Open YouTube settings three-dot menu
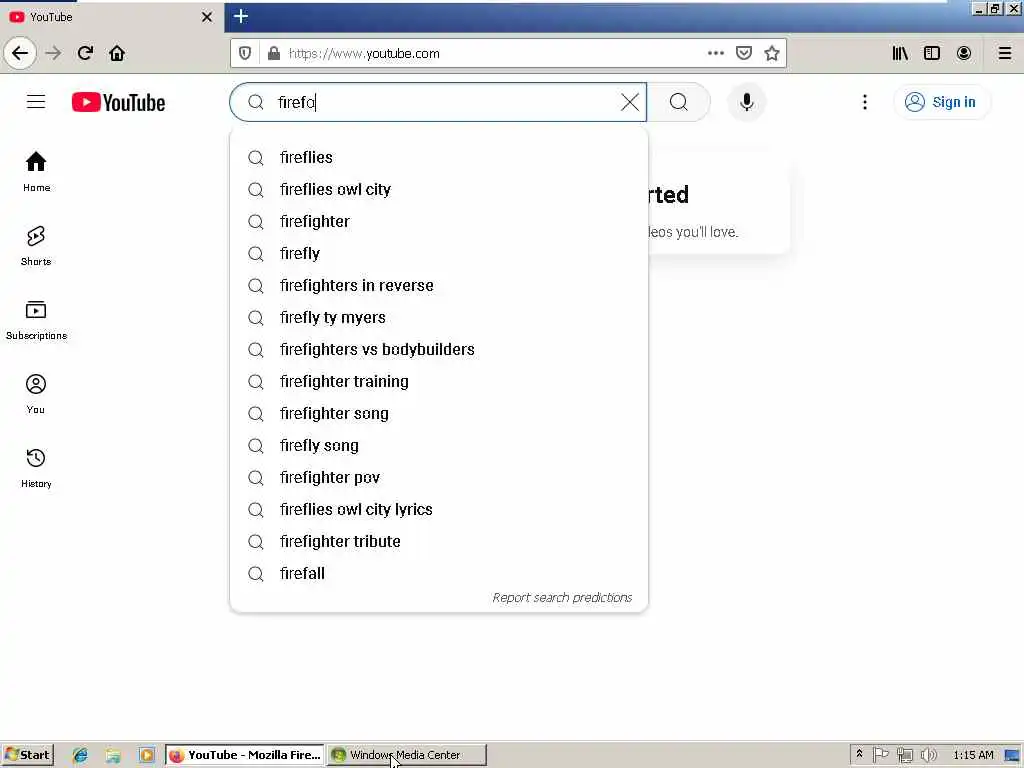Screen dimensions: 1024x768 pos(865,102)
